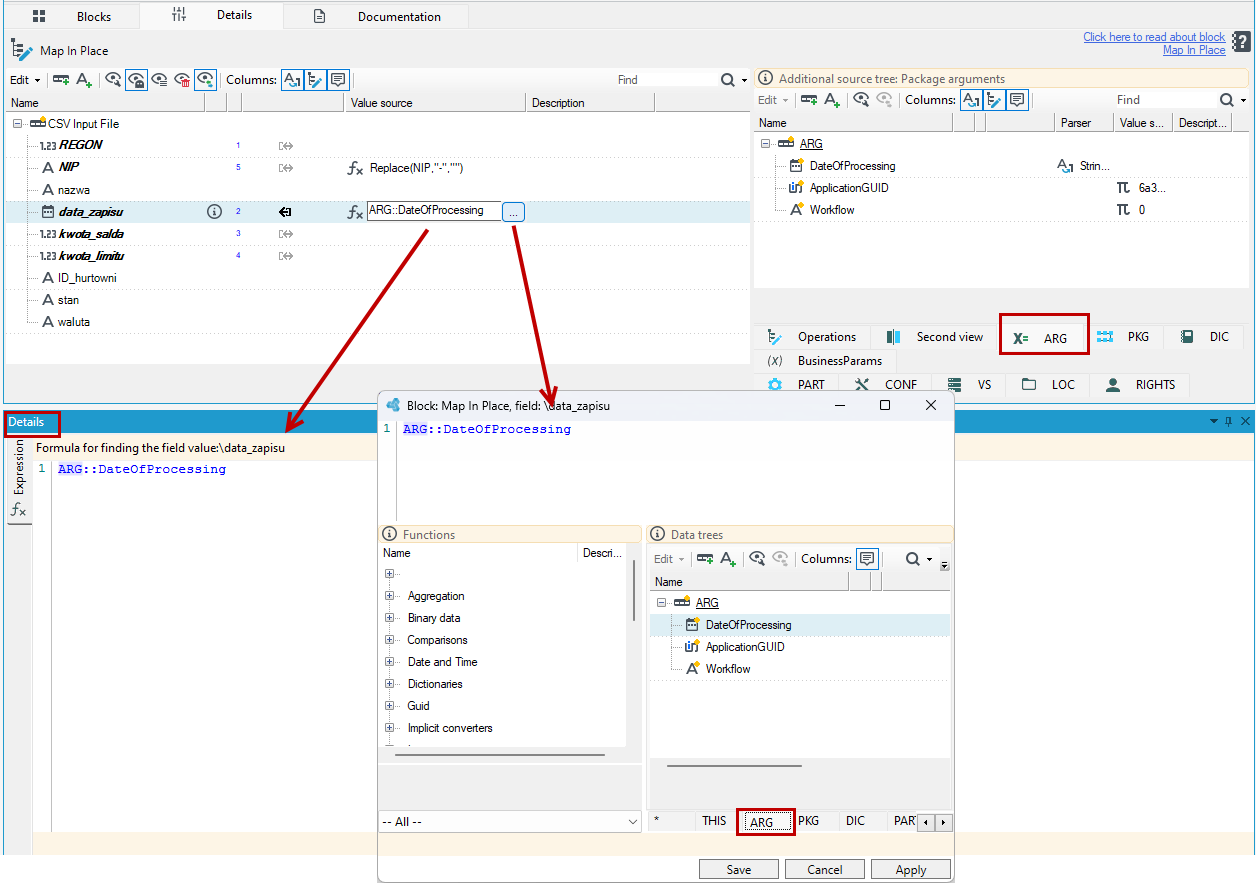Click the fx icon in the Details side strip
Viewport: 1256px width, 885px height.
[x=18, y=510]
